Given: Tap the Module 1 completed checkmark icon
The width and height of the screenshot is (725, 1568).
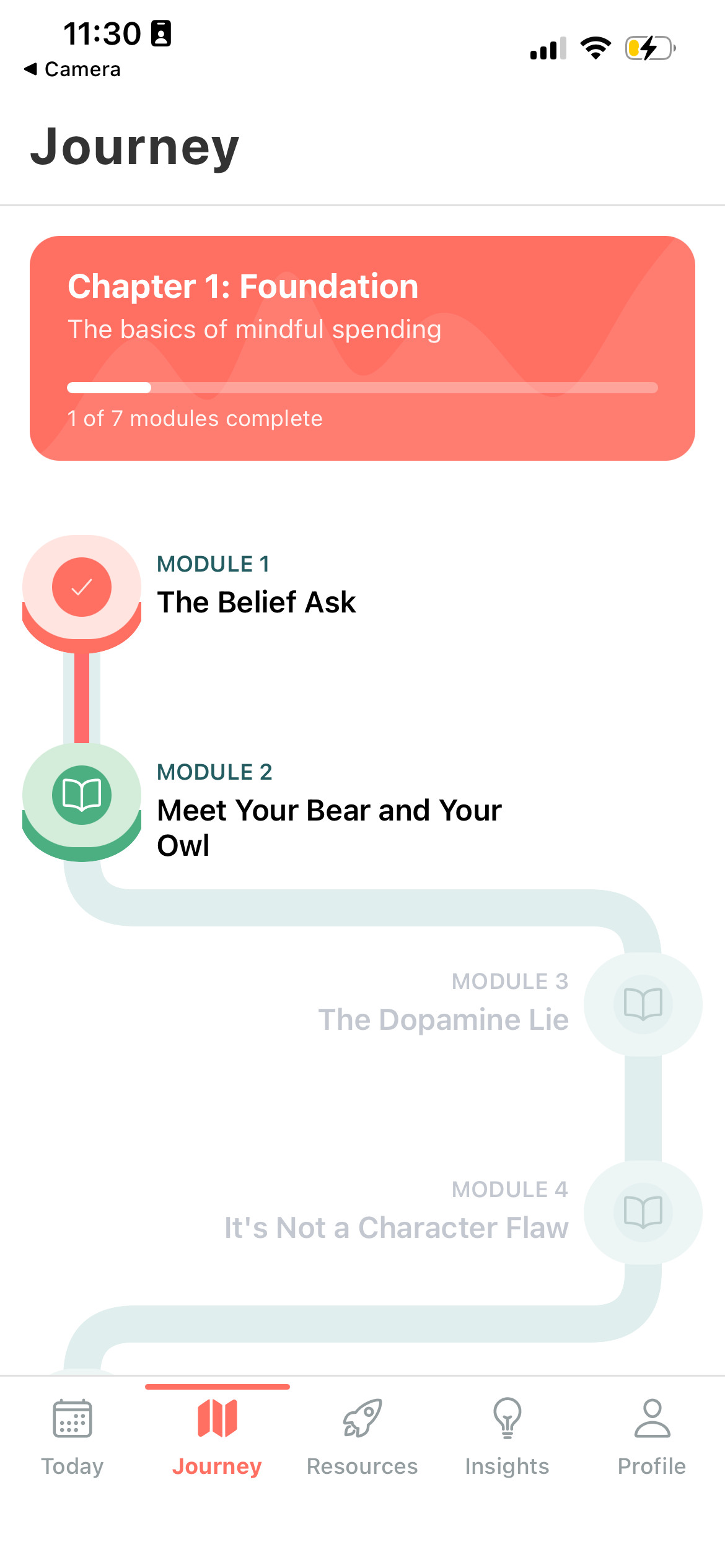Looking at the screenshot, I should (x=82, y=587).
